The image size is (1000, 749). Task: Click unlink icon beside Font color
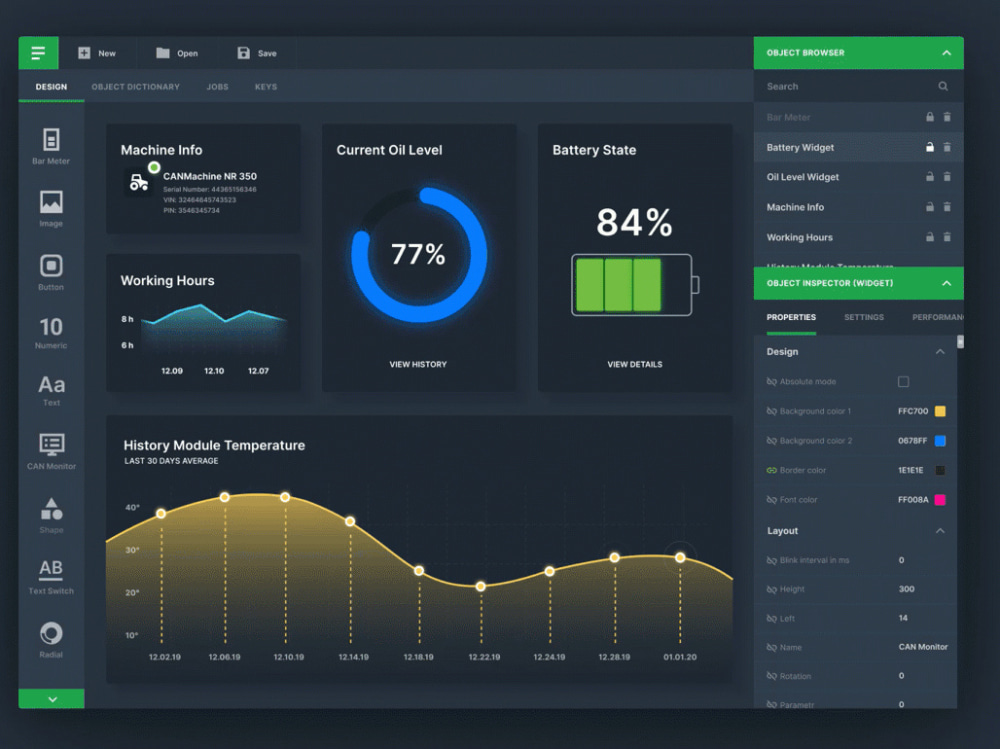tap(772, 500)
